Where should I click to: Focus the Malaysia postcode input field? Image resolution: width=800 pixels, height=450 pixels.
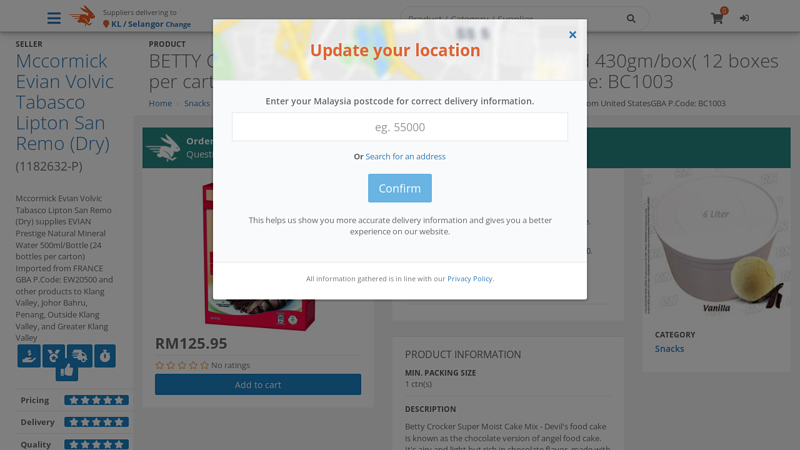(x=400, y=127)
